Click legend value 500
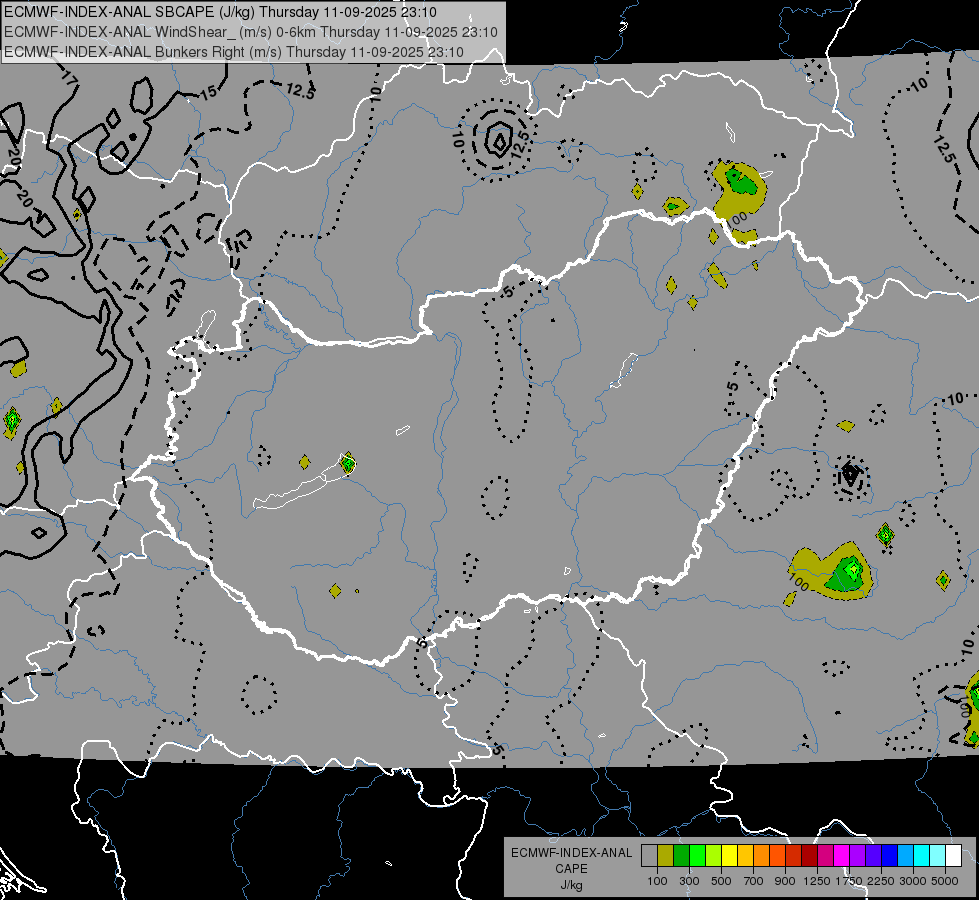The height and width of the screenshot is (900, 979). (721, 881)
